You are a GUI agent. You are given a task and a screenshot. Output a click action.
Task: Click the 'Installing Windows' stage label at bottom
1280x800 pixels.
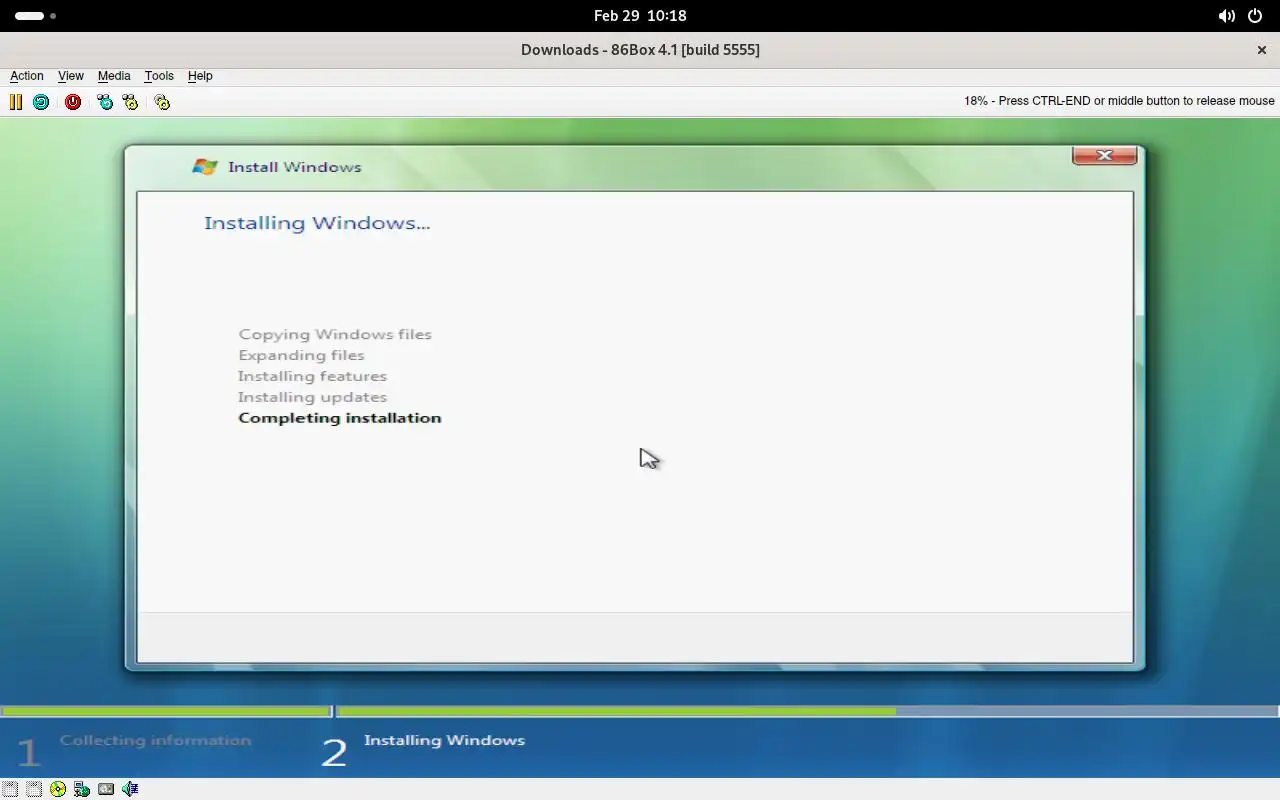tap(444, 740)
